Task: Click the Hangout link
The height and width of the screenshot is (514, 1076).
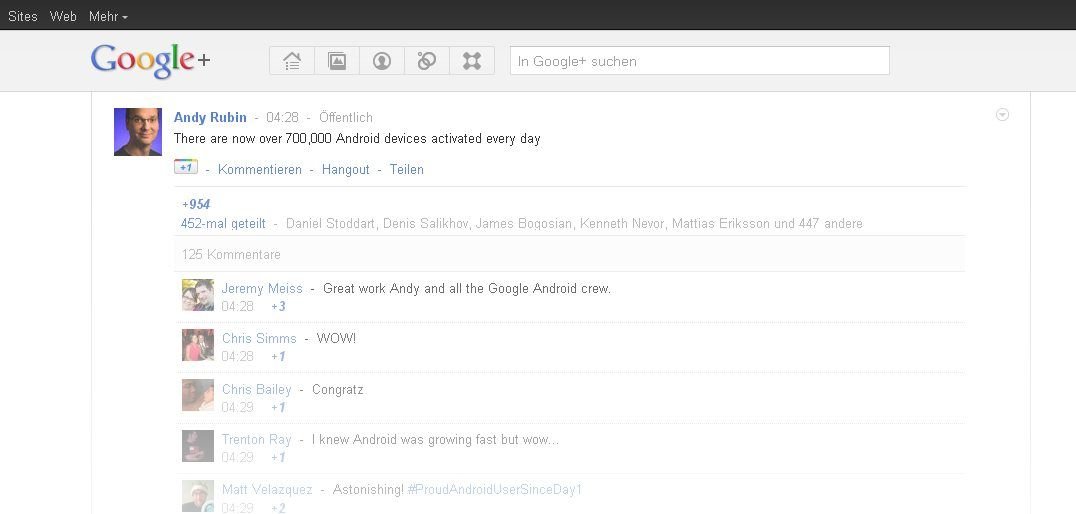Action: click(346, 170)
